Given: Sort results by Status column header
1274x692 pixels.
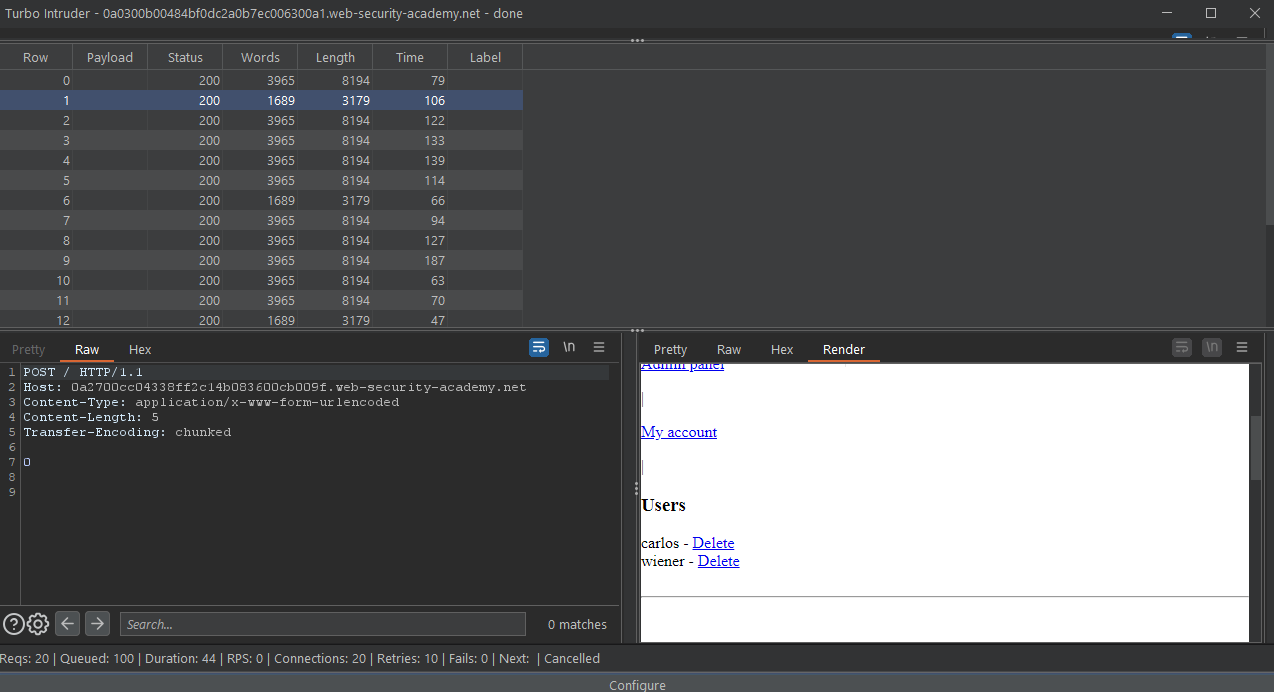Looking at the screenshot, I should 185,57.
